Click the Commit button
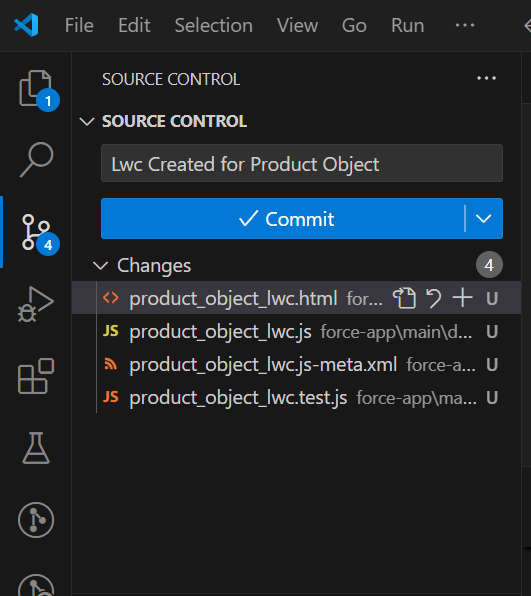The width and height of the screenshot is (531, 596). [283, 219]
